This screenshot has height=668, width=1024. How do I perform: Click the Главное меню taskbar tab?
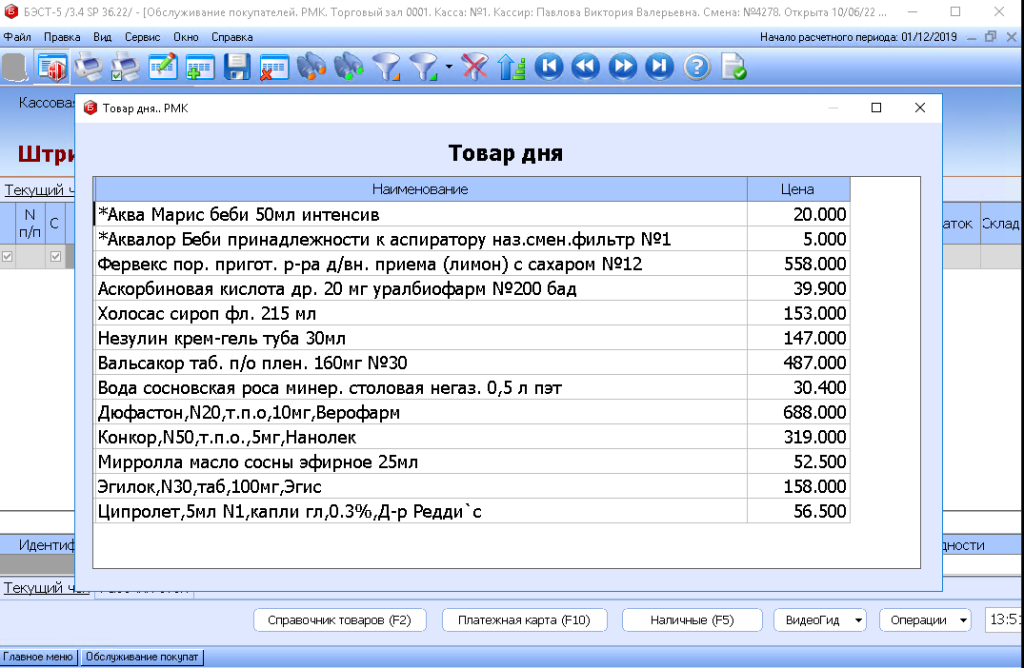click(38, 657)
